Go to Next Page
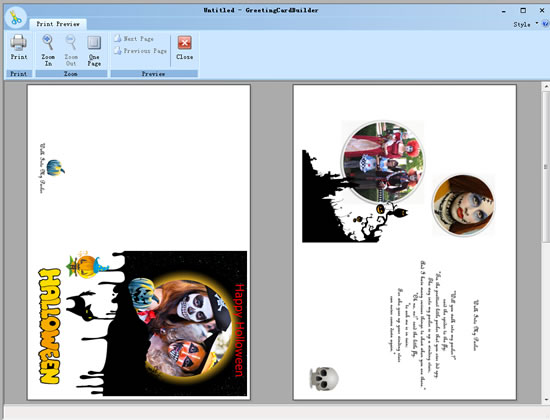The width and height of the screenshot is (550, 420). pos(134,39)
